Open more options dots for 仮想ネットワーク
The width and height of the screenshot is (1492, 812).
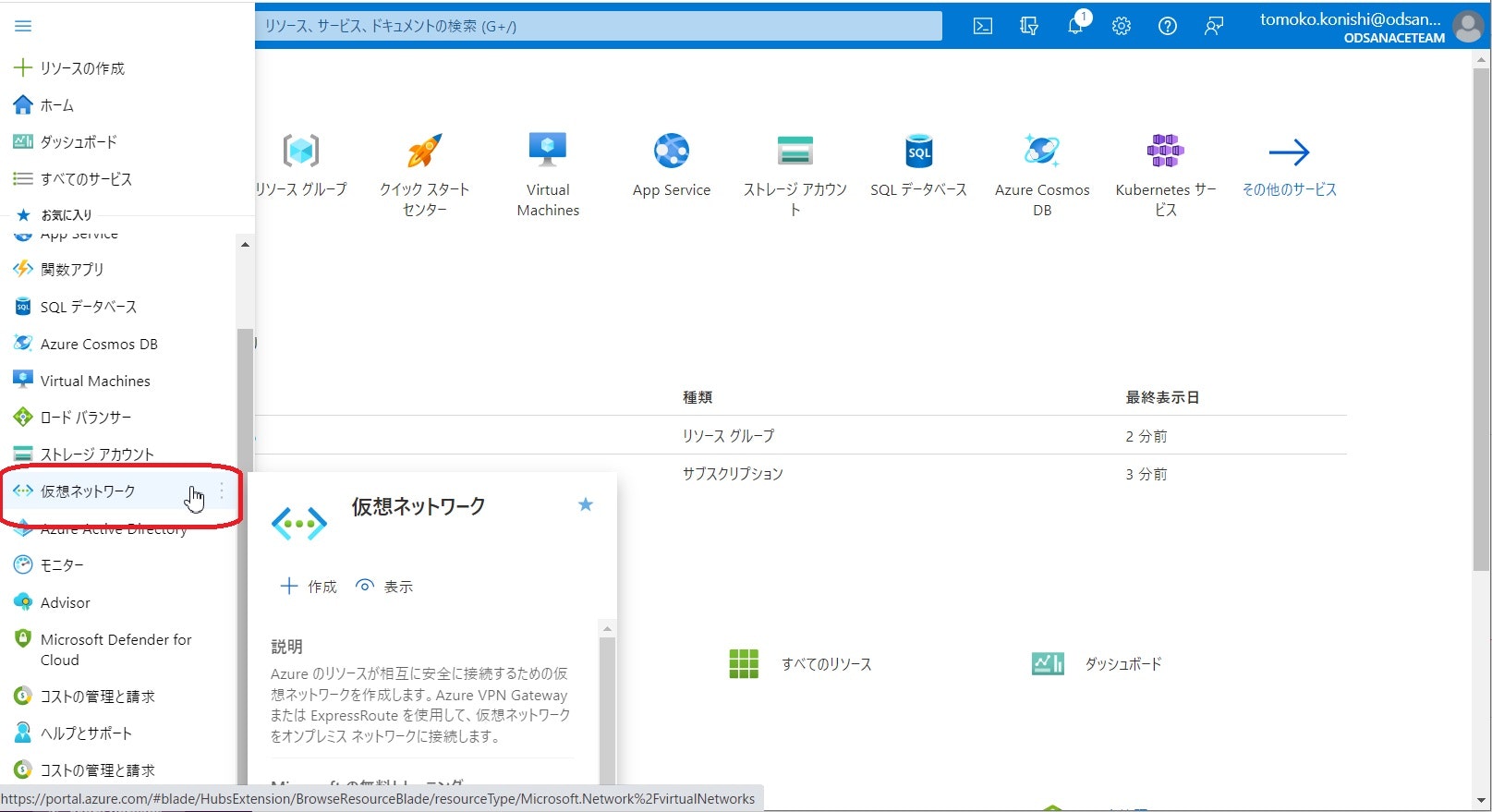tap(222, 491)
